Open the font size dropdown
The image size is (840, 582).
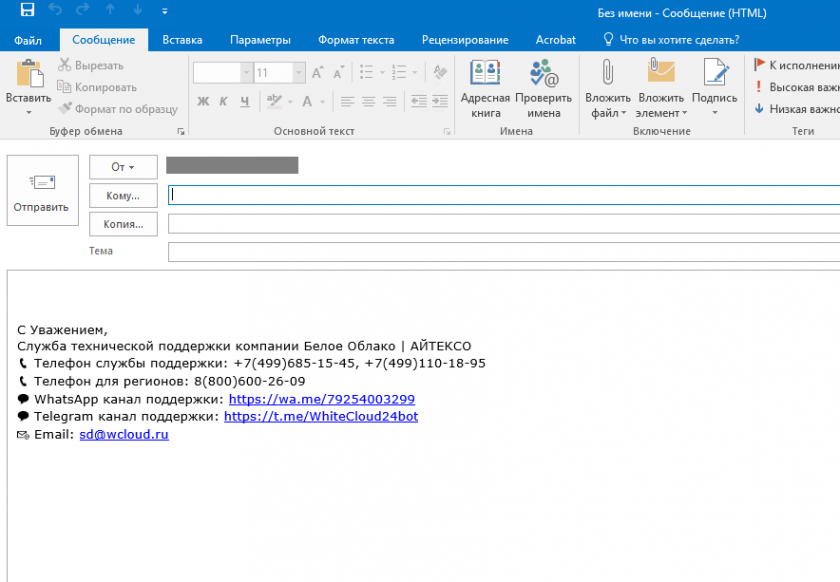(x=298, y=73)
